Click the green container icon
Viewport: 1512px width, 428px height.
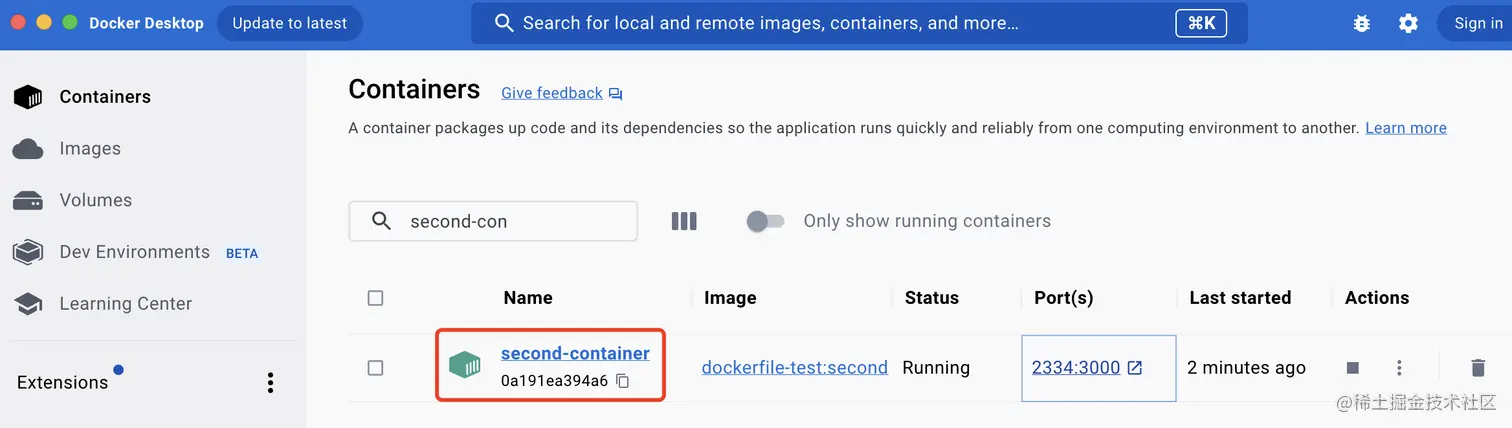click(464, 365)
